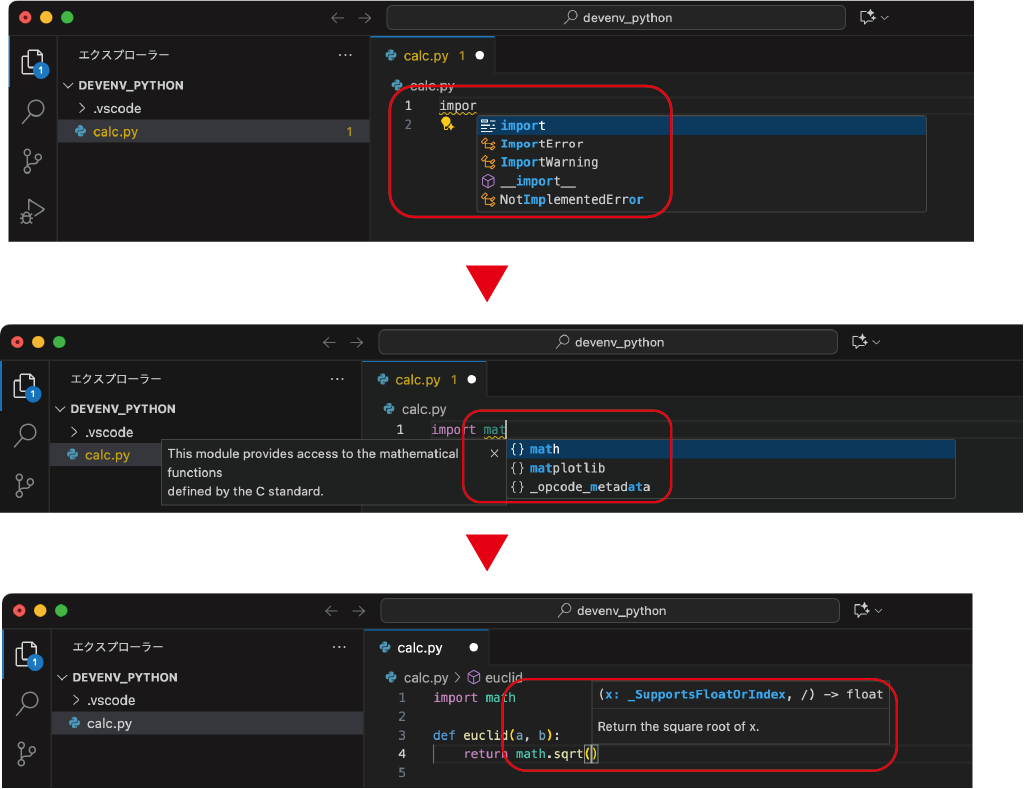Open the Run and Debug view
This screenshot has width=1024, height=789.
point(32,211)
